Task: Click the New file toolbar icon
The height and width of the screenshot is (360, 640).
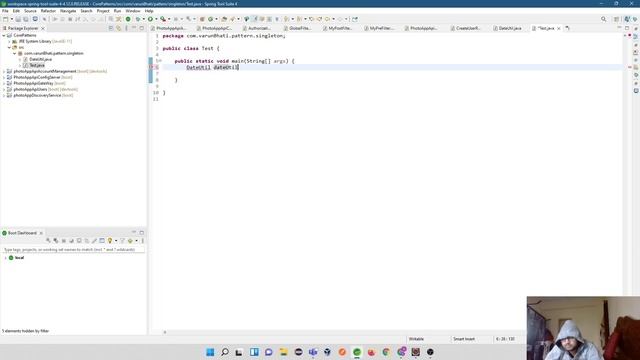Action: point(6,19)
